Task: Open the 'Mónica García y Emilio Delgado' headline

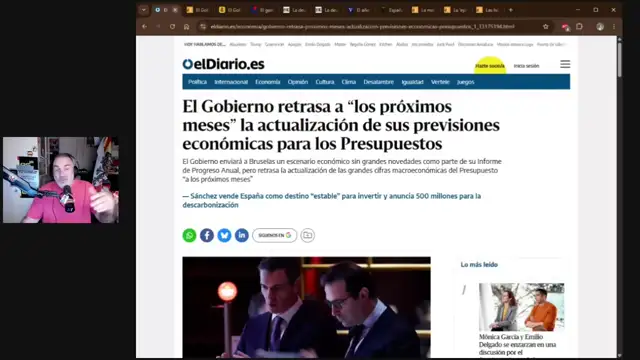Action: pos(518,345)
